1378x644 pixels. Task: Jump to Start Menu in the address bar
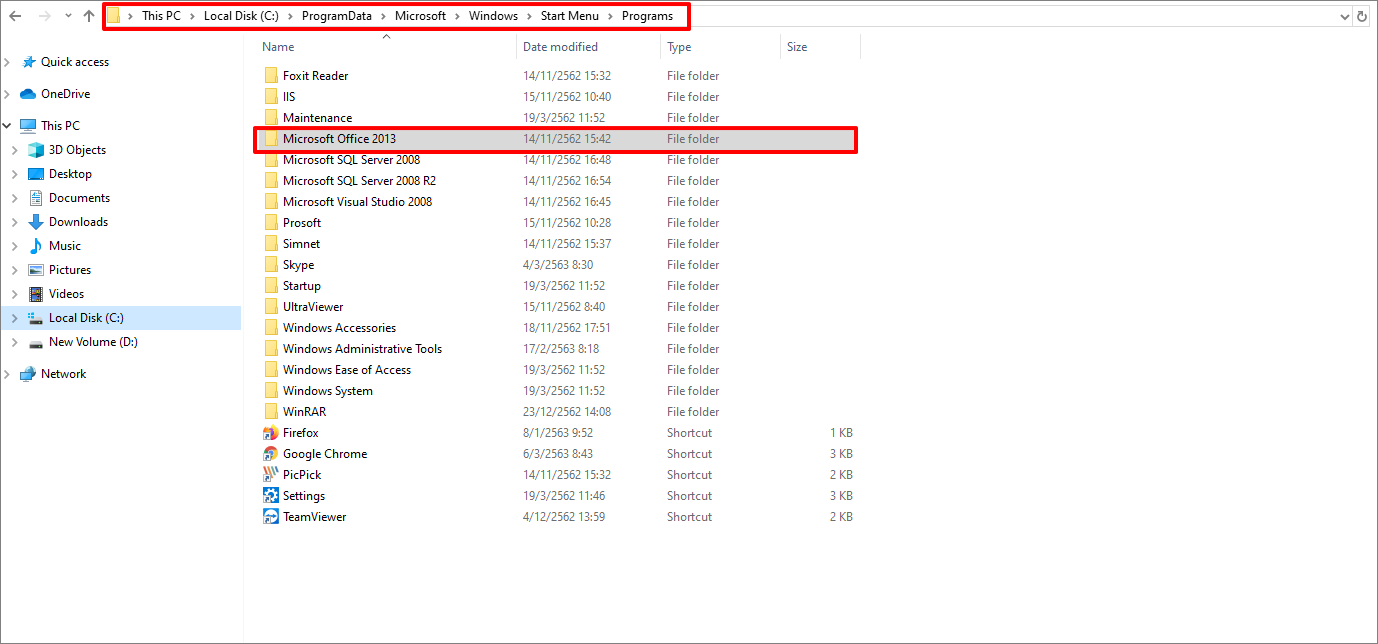pyautogui.click(x=570, y=16)
